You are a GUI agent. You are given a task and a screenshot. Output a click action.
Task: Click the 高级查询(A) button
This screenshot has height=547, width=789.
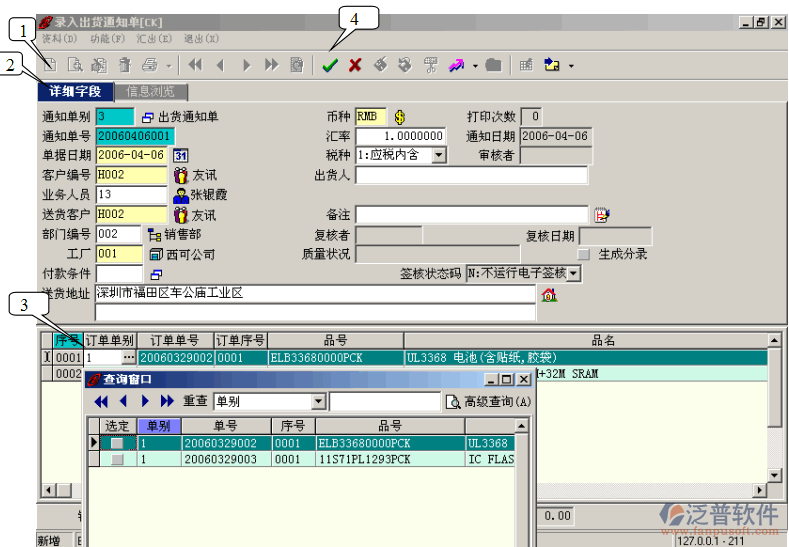[x=489, y=401]
